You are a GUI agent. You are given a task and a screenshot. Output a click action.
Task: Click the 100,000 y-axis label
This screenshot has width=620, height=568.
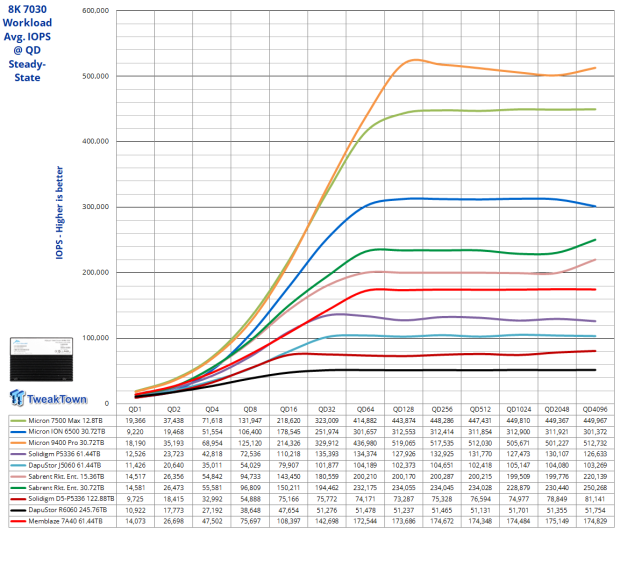(x=96, y=338)
